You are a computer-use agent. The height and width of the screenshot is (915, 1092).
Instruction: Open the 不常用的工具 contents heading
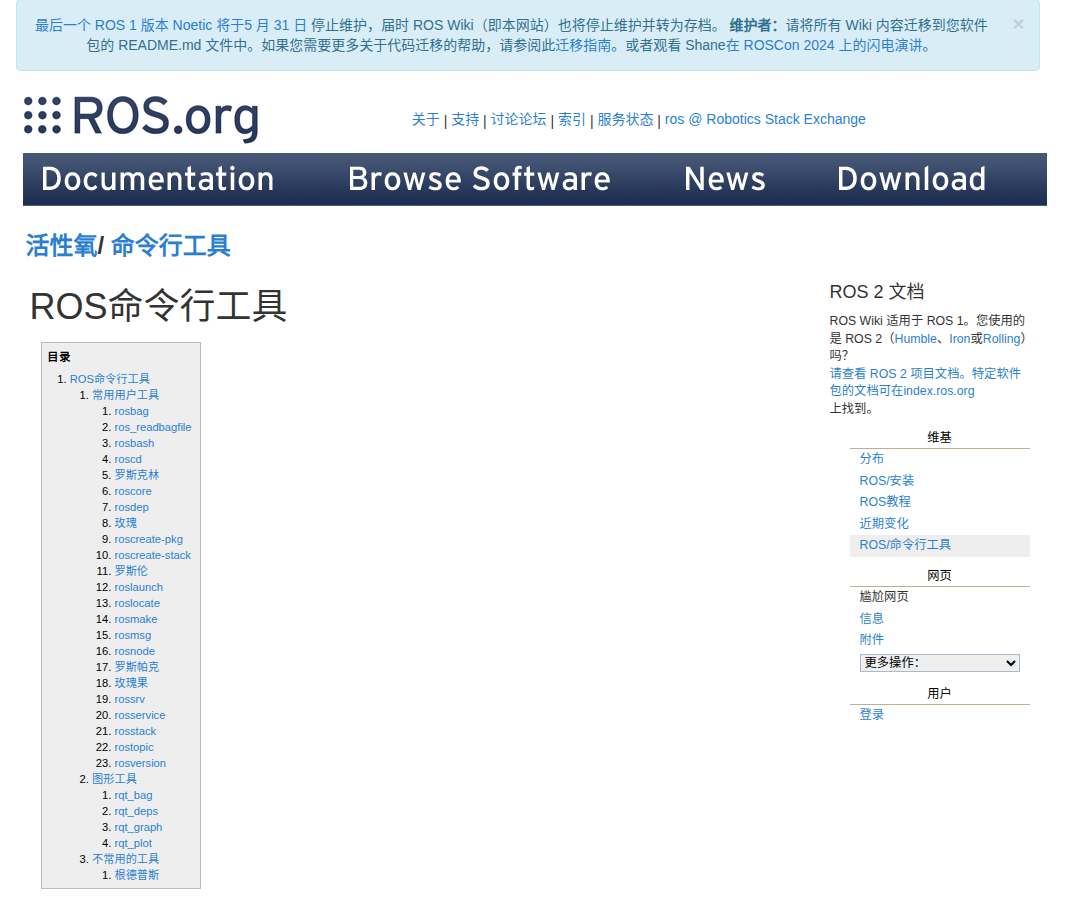tap(125, 859)
